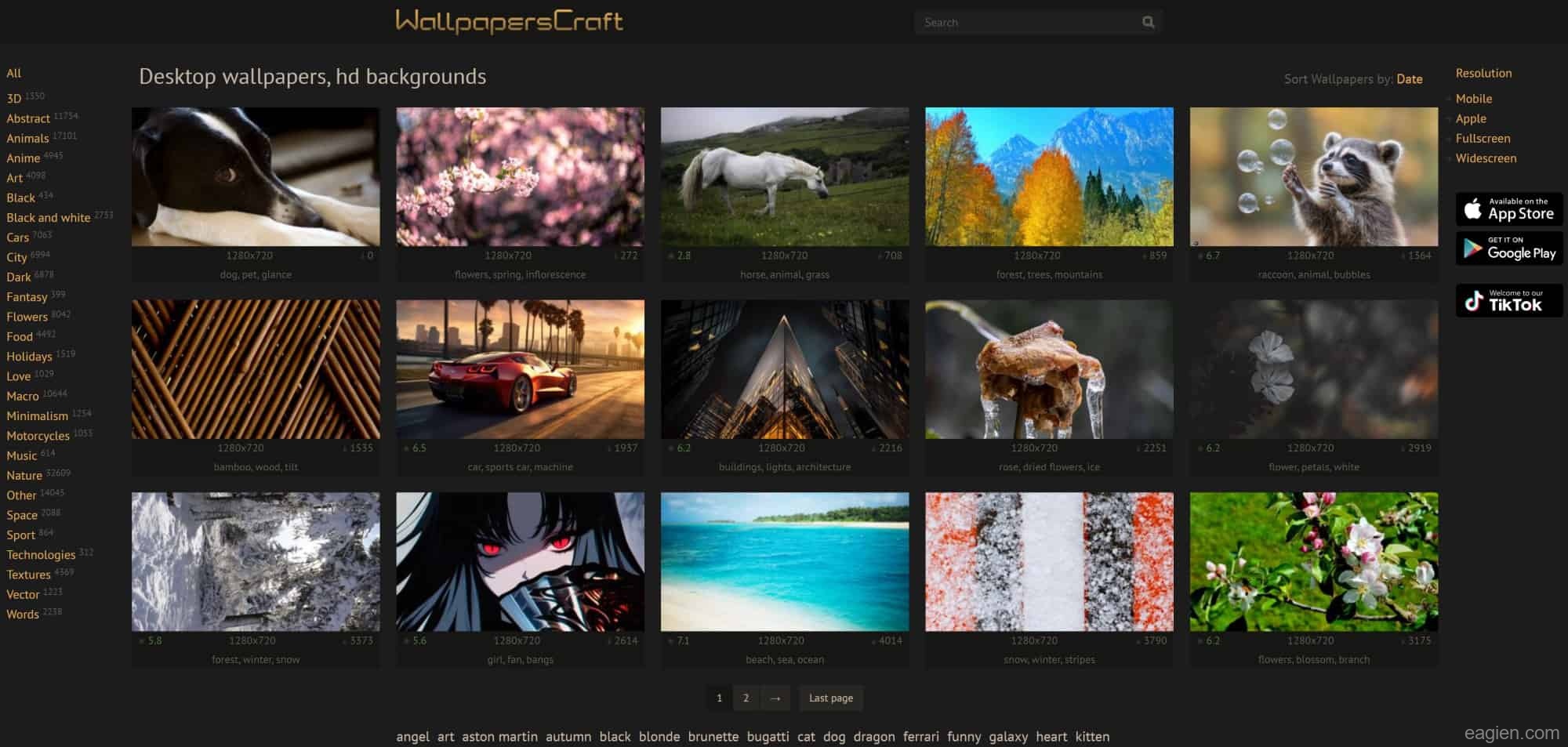The width and height of the screenshot is (1568, 747).
Task: Open the TikTok welcome badge
Action: click(x=1508, y=301)
